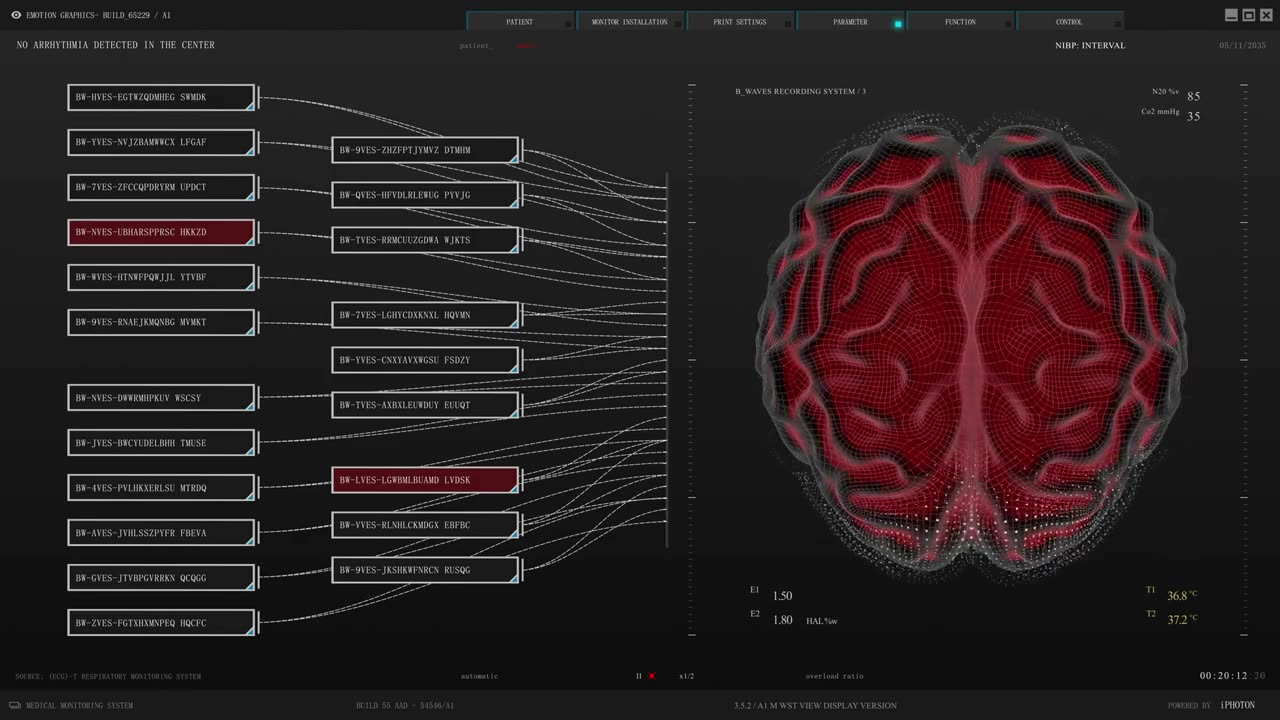Select the red BW-LVES-LGWBMLBUAMD LVDSK node

click(426, 480)
